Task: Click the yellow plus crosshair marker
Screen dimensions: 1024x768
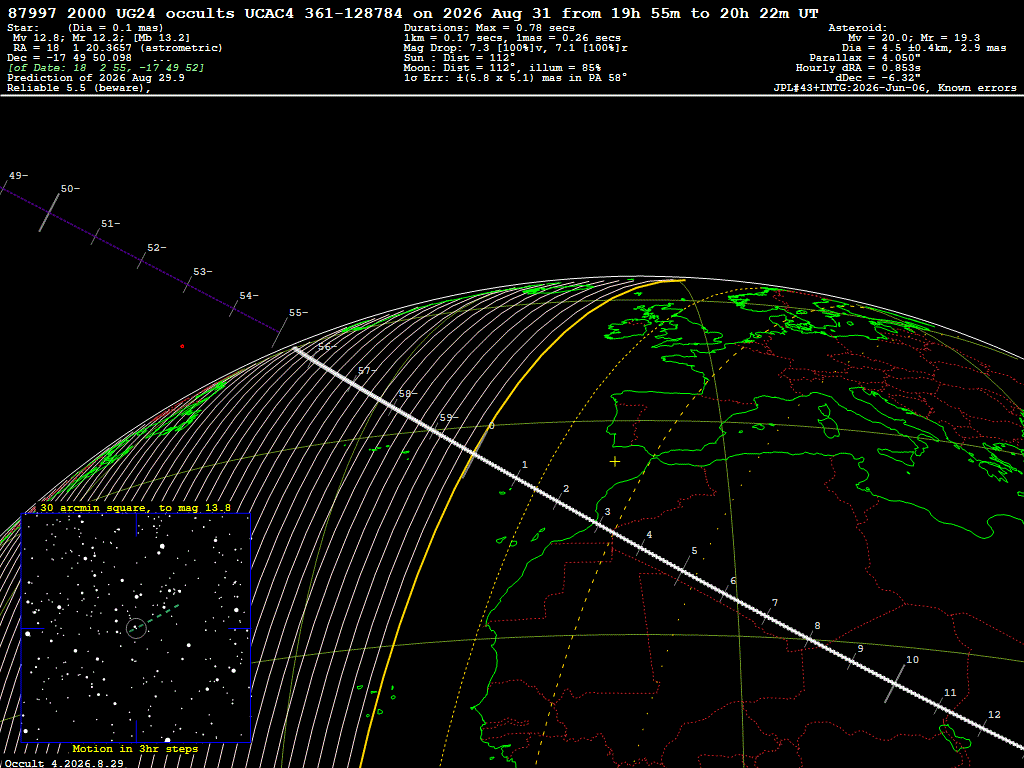Action: (615, 462)
